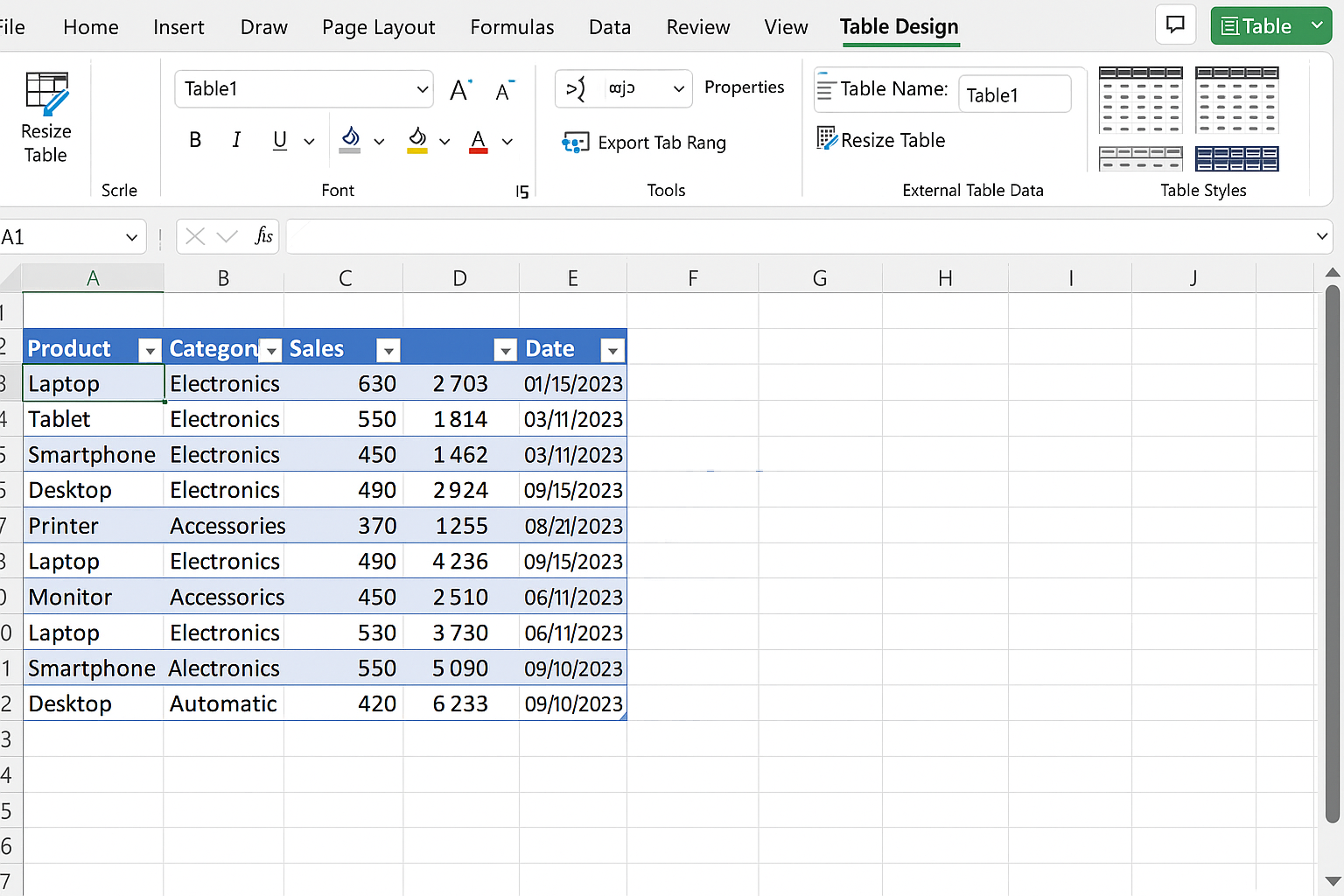The image size is (1344, 896).
Task: Apply underline formatting
Action: [x=280, y=140]
